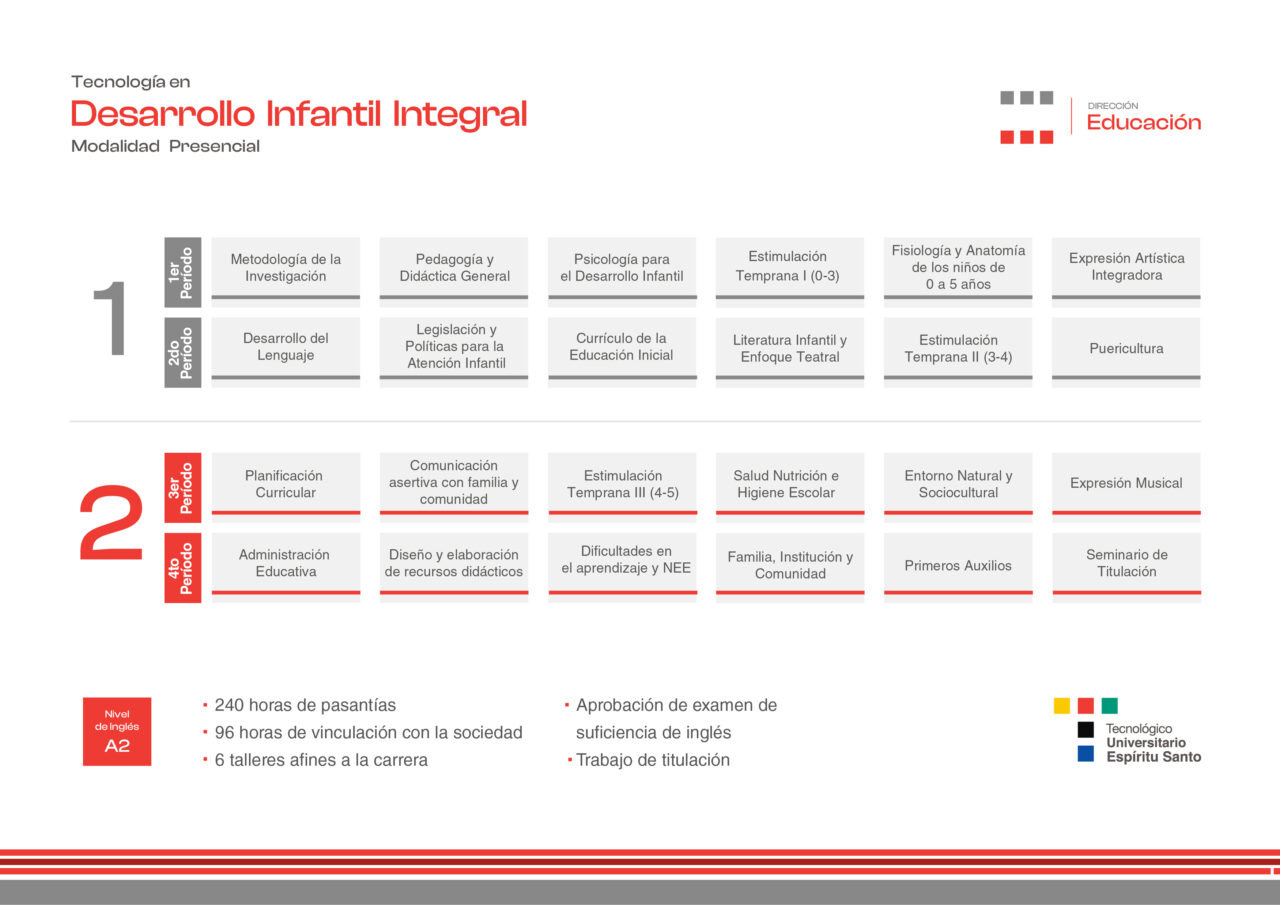1280x905 pixels.
Task: Click the Dirección Educación squares logo
Action: pyautogui.click(x=1026, y=117)
